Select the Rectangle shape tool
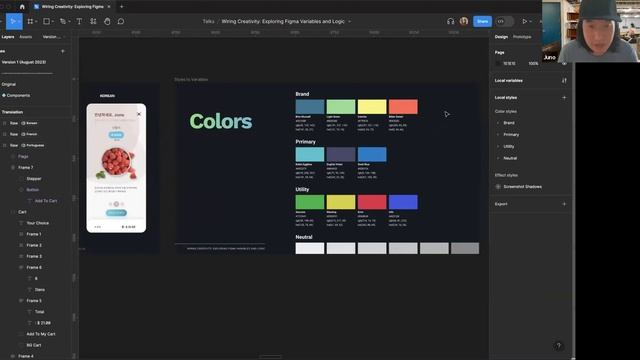The height and width of the screenshot is (360, 640). click(x=47, y=21)
